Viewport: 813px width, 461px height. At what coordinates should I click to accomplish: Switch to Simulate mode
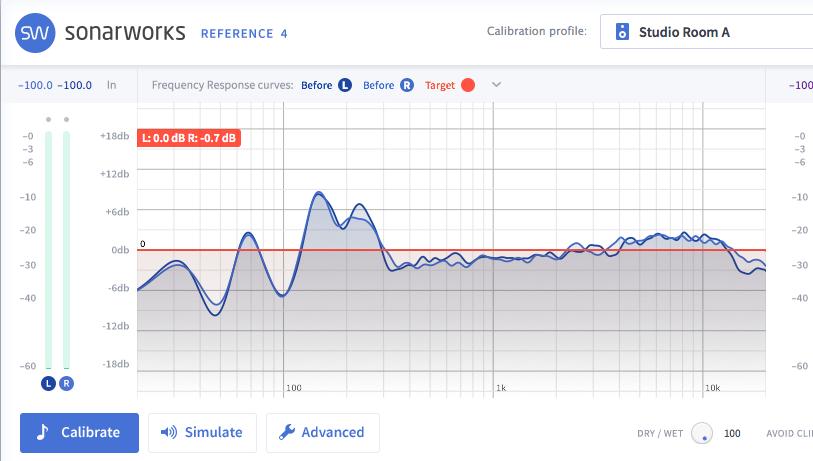[x=202, y=432]
